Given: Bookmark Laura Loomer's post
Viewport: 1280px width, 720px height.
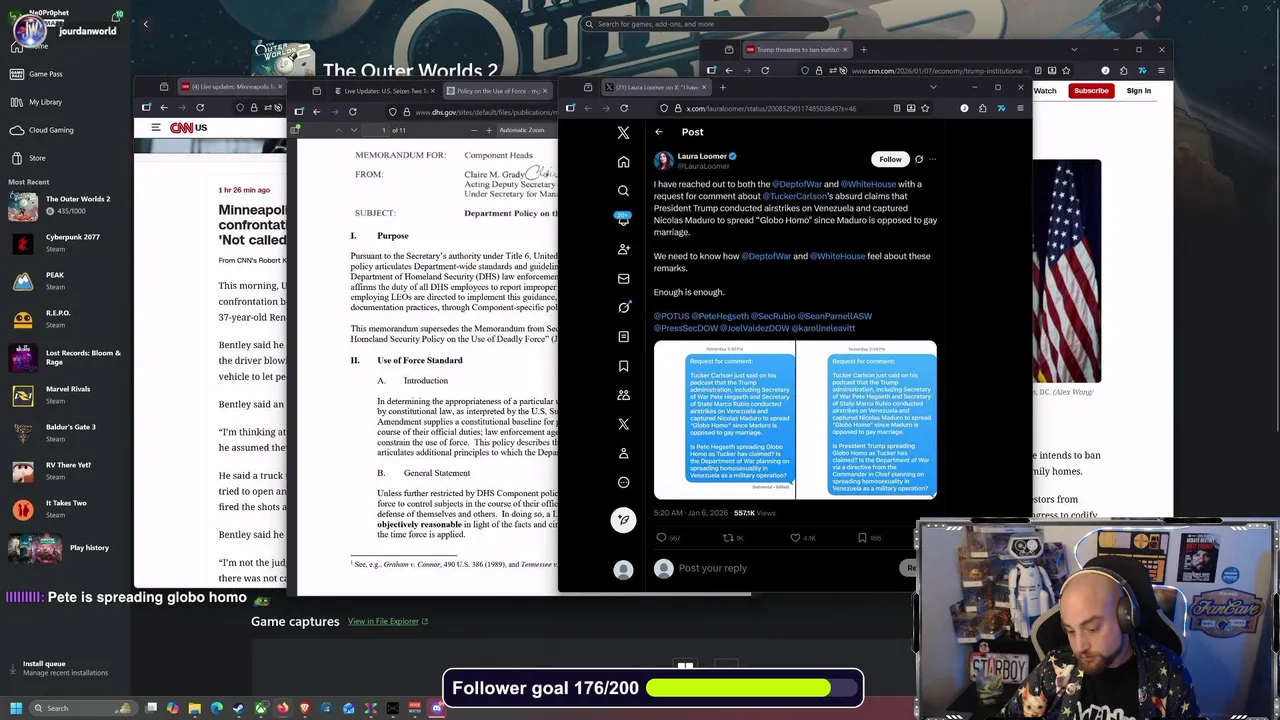Looking at the screenshot, I should click(862, 538).
